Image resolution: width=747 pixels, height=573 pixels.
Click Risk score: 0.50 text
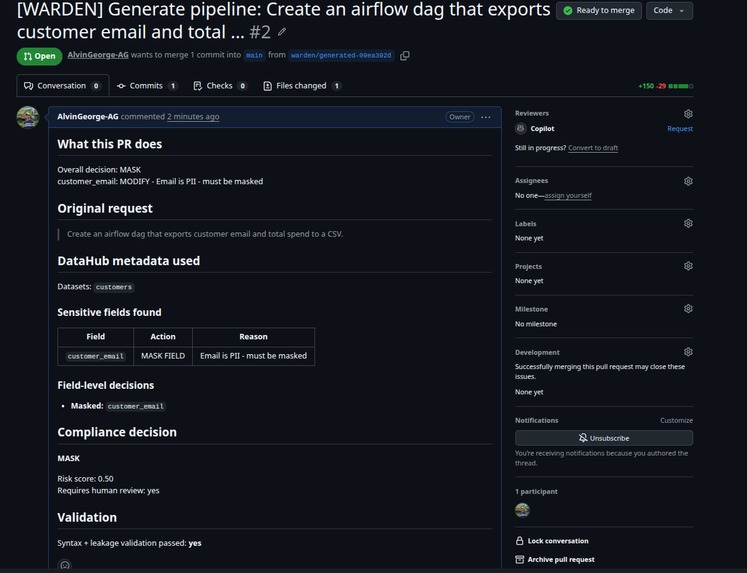(85, 479)
